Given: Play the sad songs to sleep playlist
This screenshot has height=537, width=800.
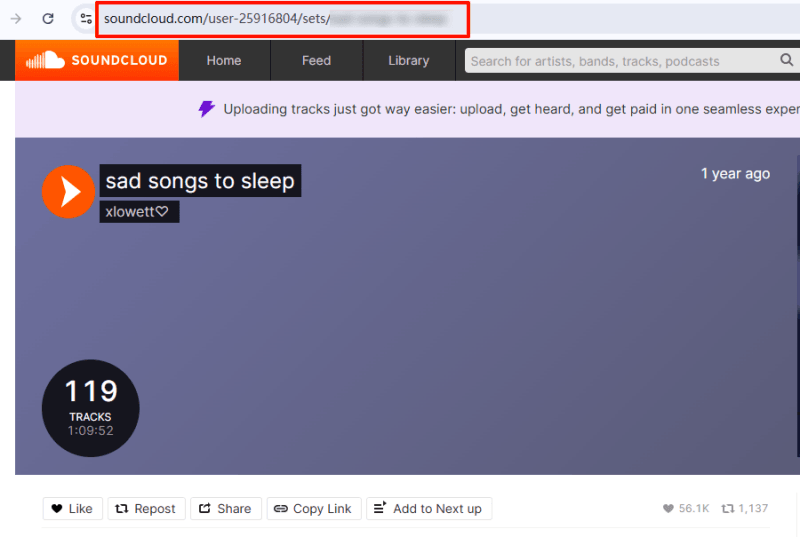Looking at the screenshot, I should pos(68,191).
